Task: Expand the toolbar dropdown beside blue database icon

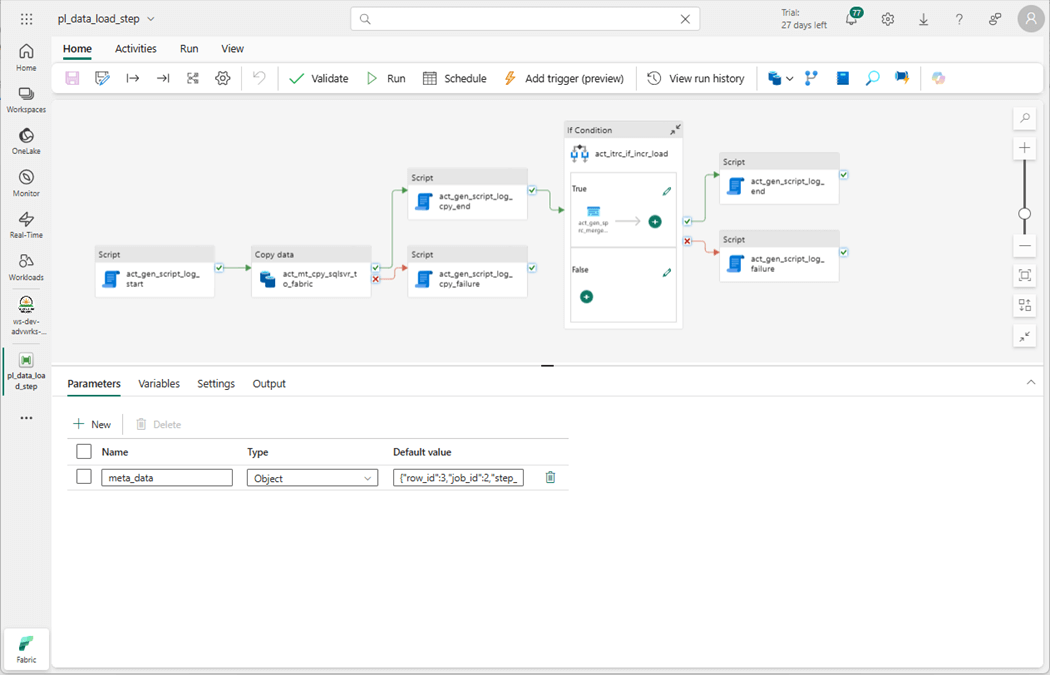Action: click(790, 78)
